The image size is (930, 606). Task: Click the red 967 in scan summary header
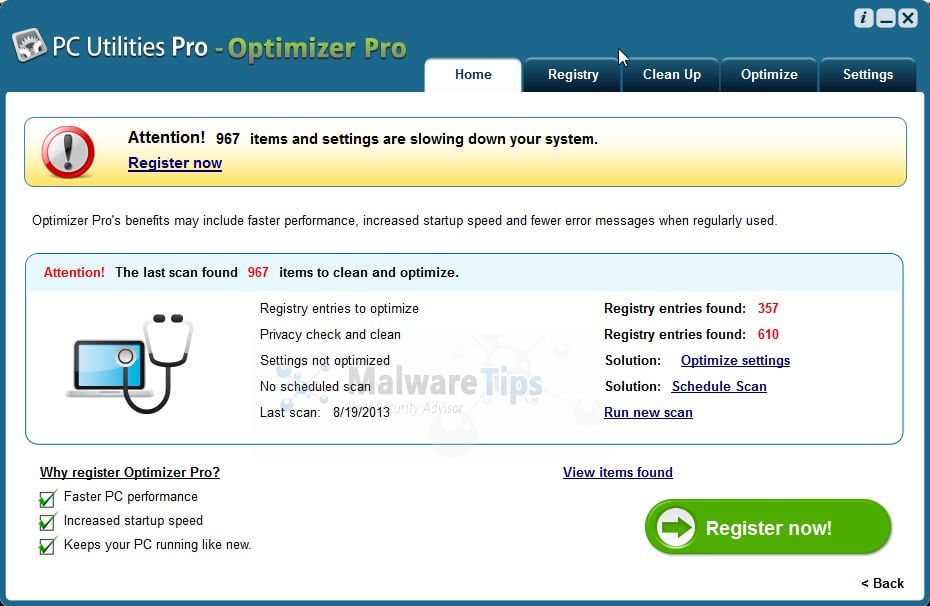click(258, 273)
